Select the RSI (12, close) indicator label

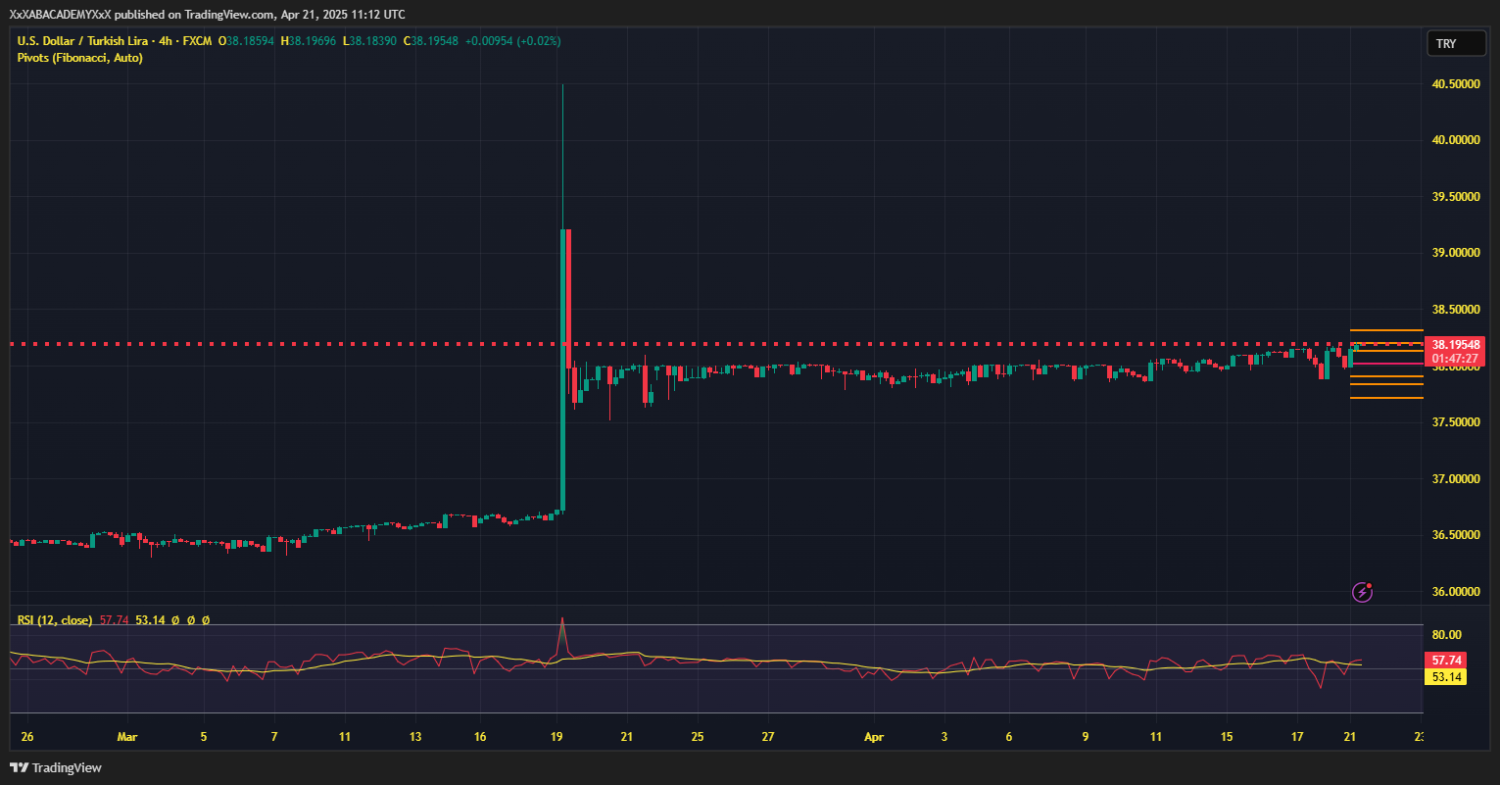pos(55,620)
